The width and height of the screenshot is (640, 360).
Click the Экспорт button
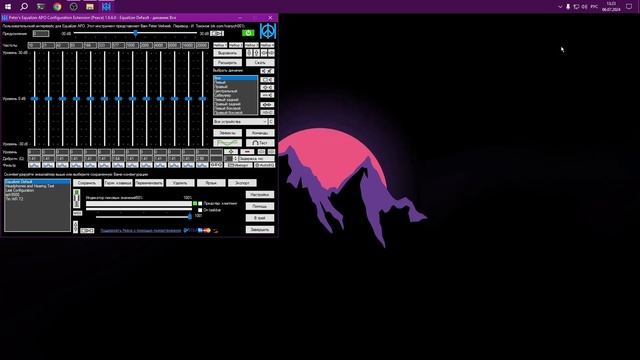(242, 183)
